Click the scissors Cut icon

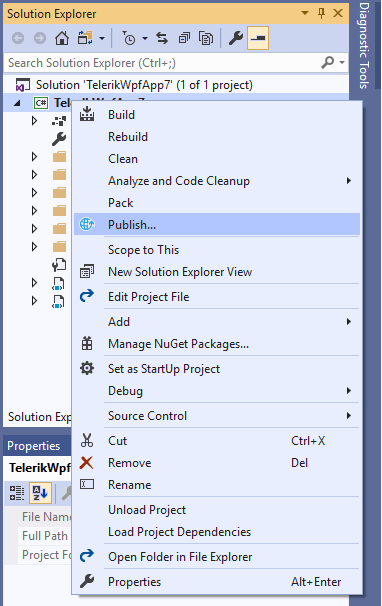pyautogui.click(x=87, y=441)
